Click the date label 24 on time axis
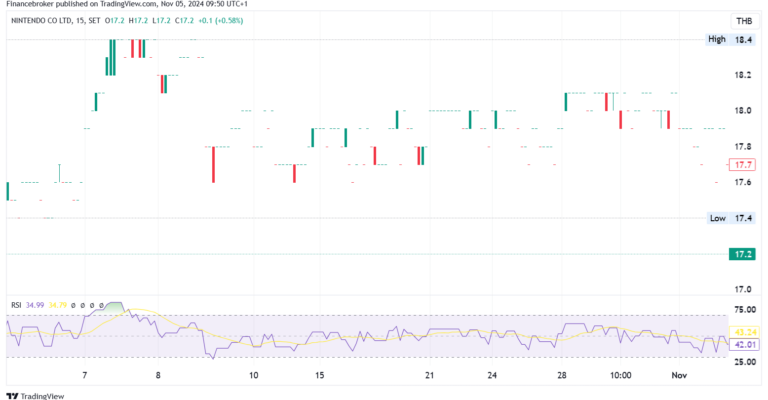Screen dimensions: 768x400 pos(492,376)
